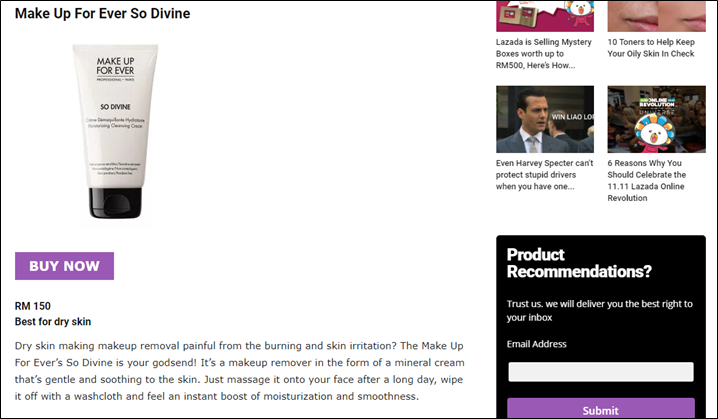Open the toner lips thumbnail image

pyautogui.click(x=657, y=16)
